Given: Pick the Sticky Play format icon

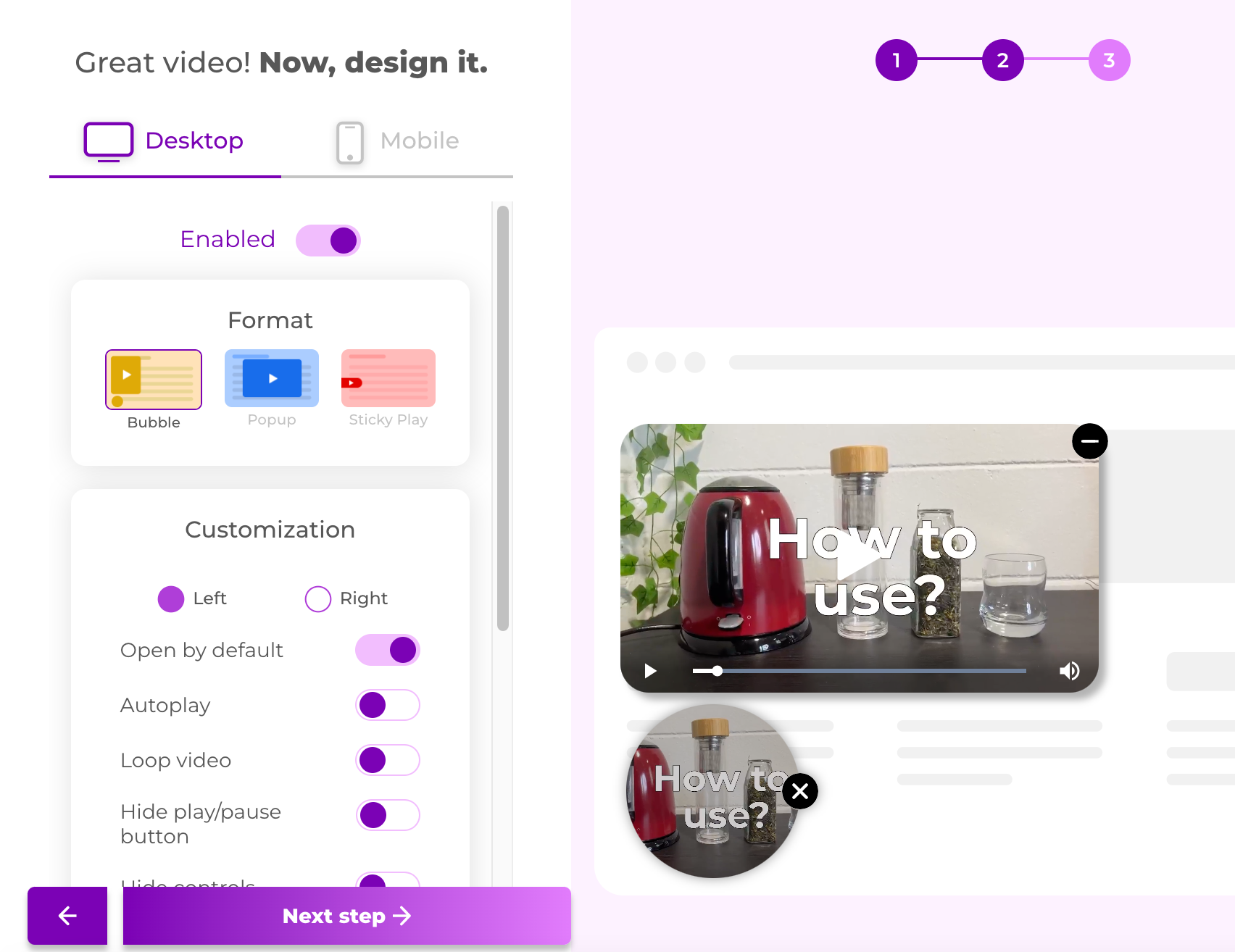Looking at the screenshot, I should [388, 378].
